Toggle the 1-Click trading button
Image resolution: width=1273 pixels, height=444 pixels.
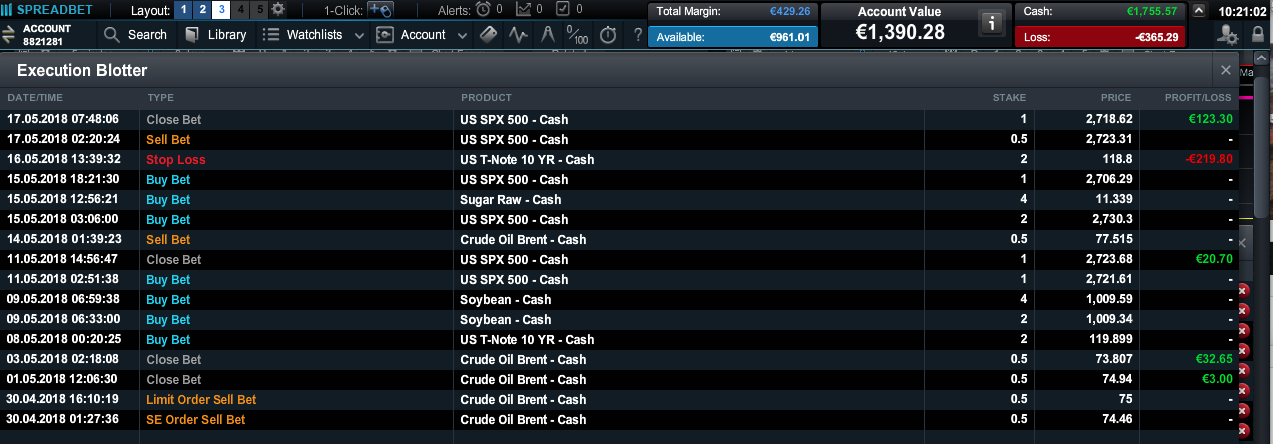pos(380,10)
